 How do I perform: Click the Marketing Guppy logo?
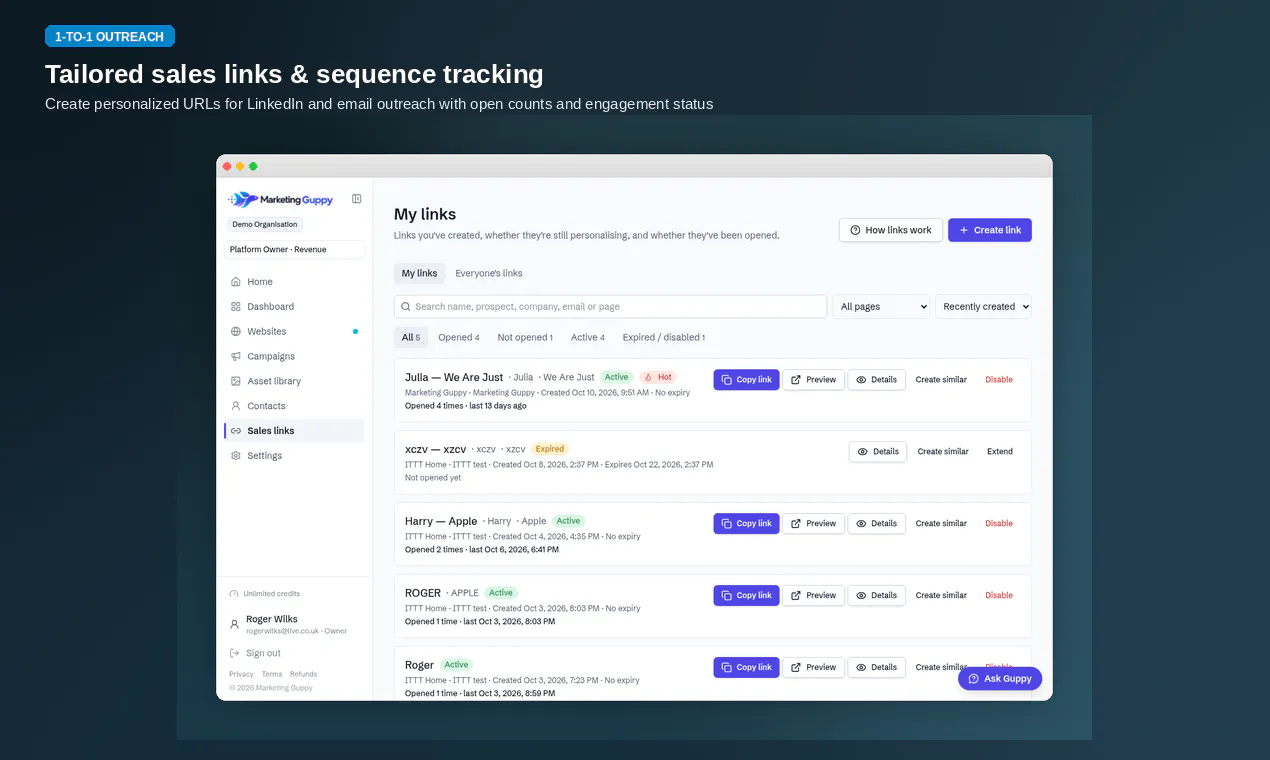(281, 199)
